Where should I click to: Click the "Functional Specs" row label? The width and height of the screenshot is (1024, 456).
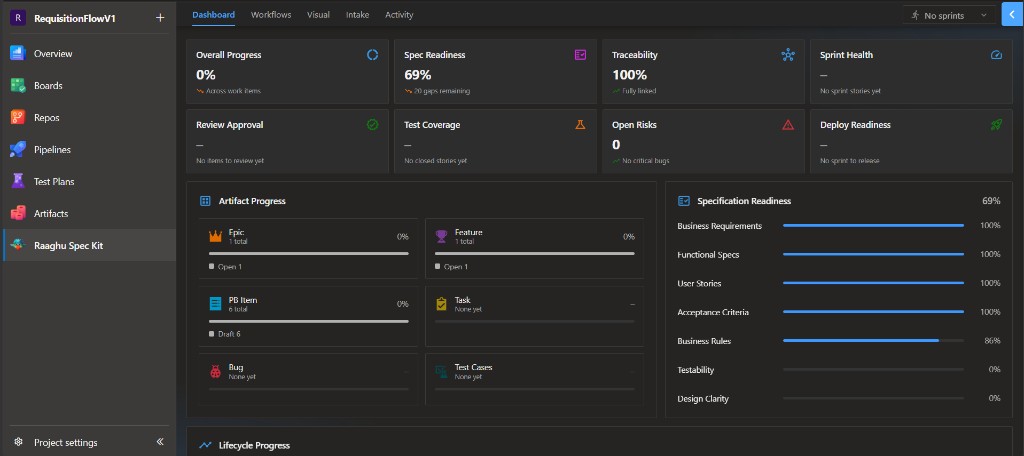709,255
